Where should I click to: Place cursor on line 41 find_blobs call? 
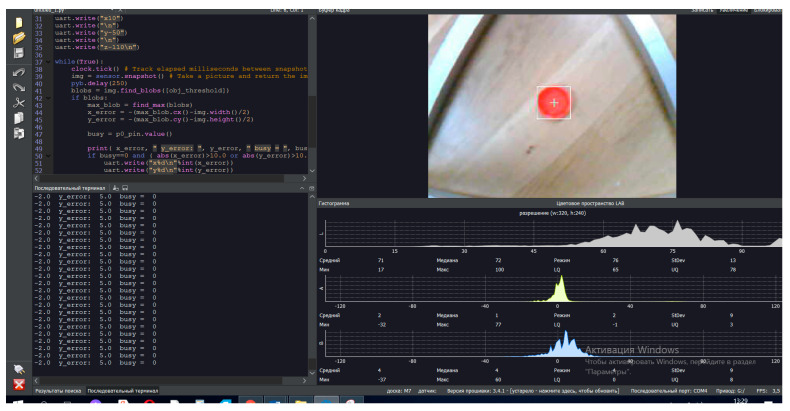point(150,91)
